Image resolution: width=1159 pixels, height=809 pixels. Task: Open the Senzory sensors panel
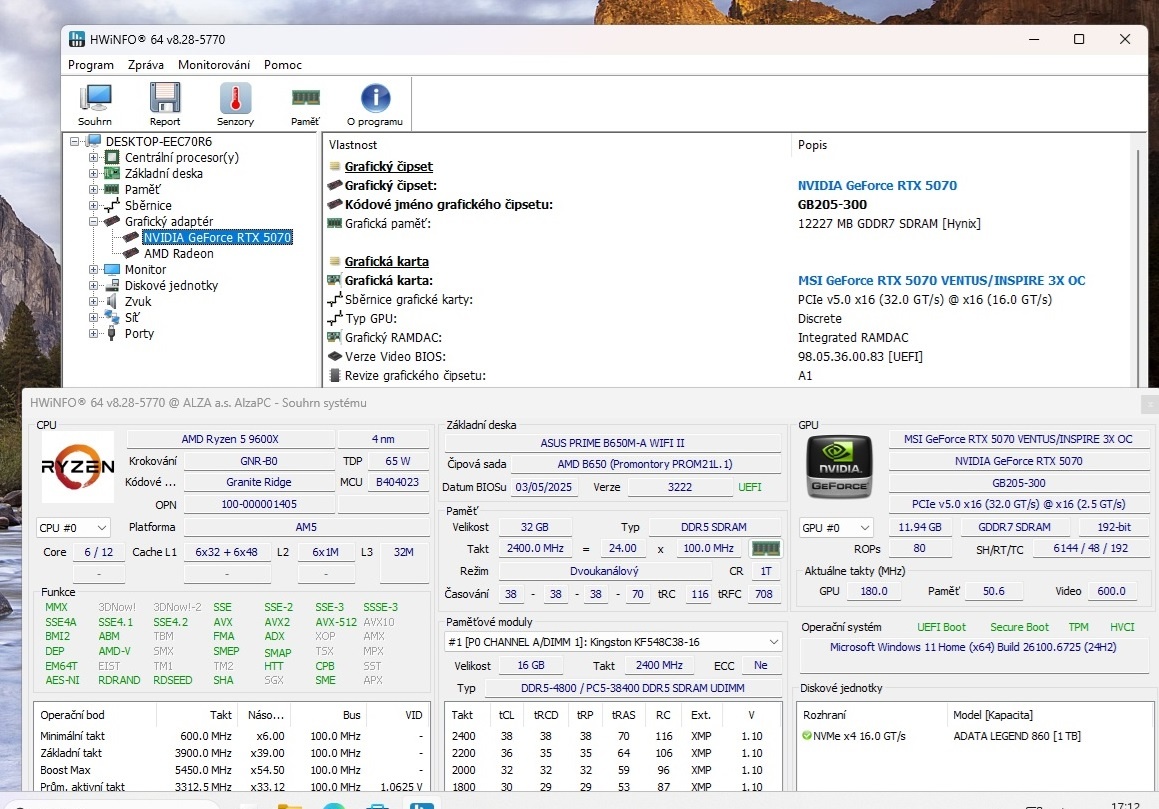click(x=235, y=101)
